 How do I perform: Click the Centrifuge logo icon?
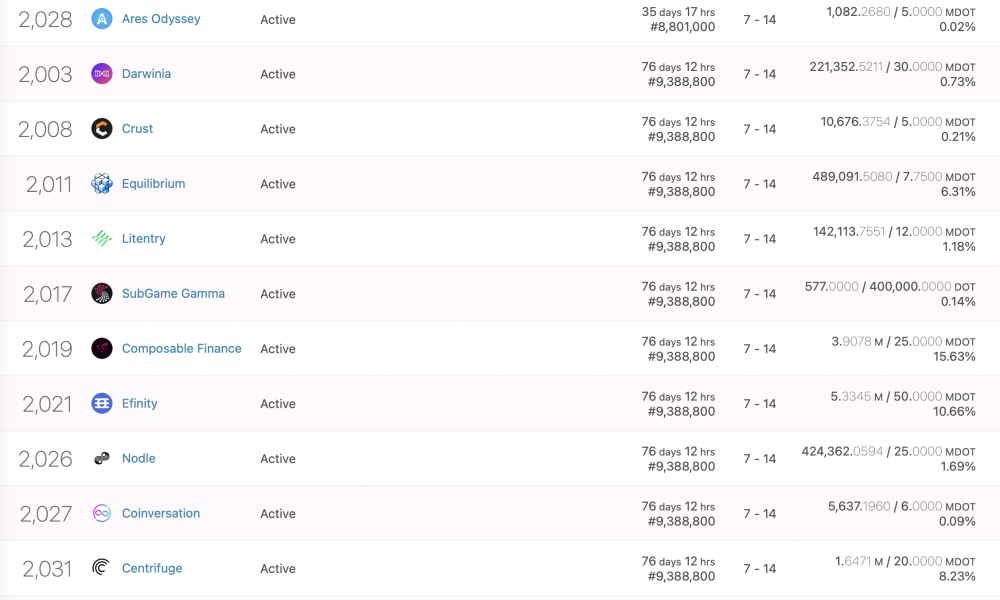click(101, 568)
